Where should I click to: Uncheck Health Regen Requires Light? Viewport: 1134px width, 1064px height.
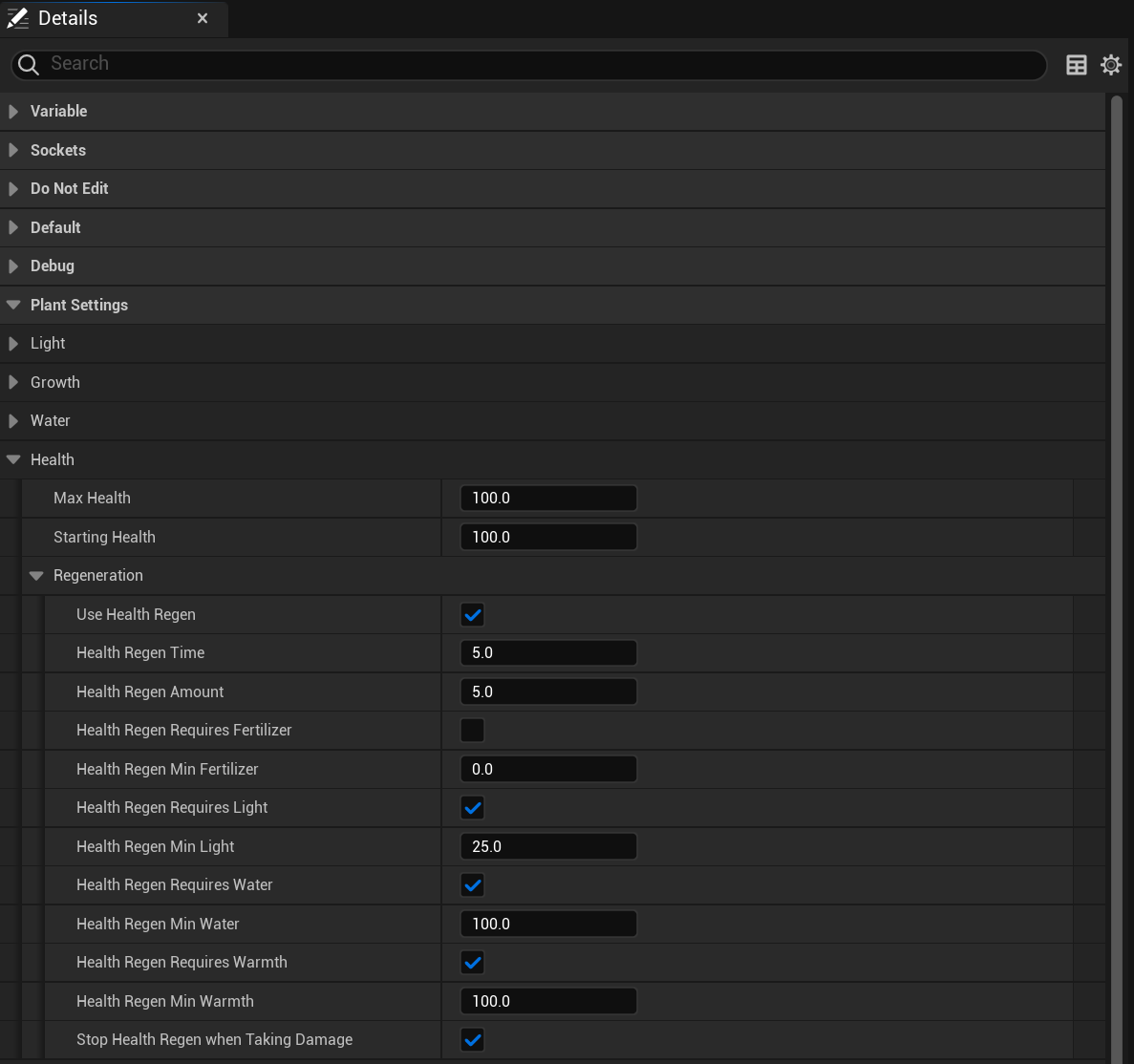coord(472,808)
